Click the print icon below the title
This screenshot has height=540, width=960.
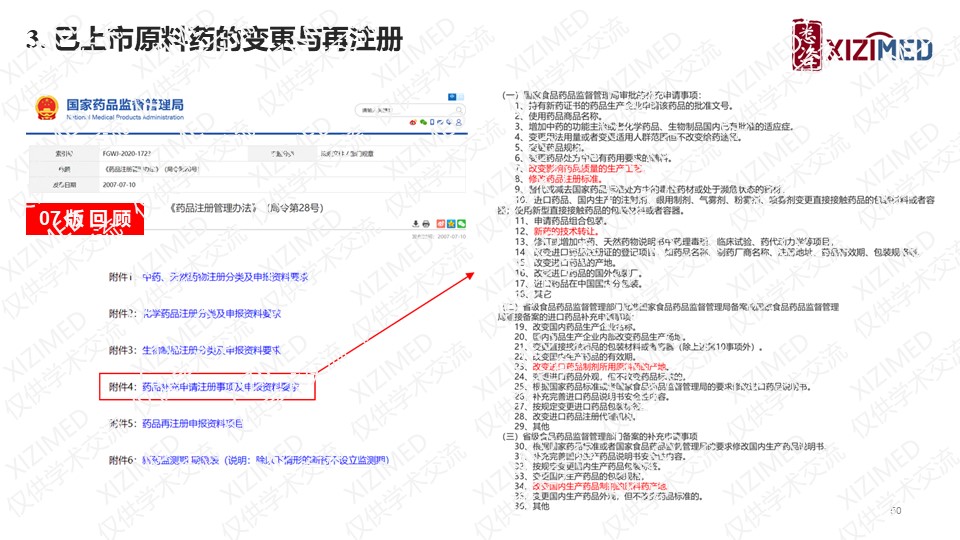427,222
